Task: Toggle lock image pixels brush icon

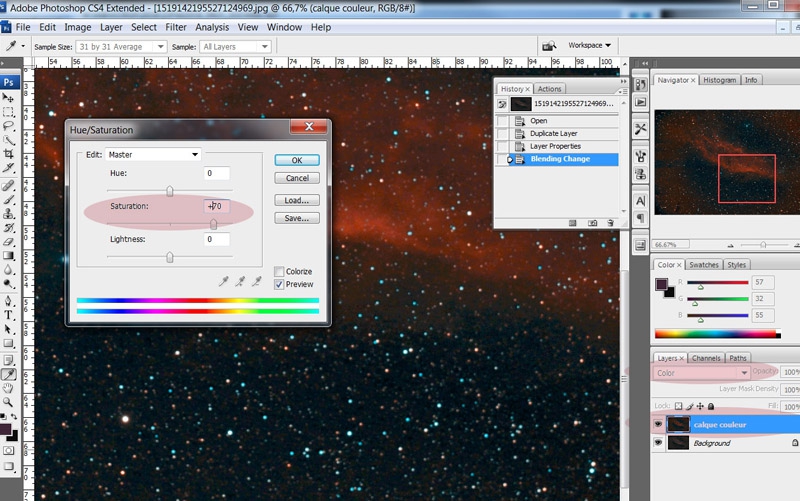Action: click(689, 406)
